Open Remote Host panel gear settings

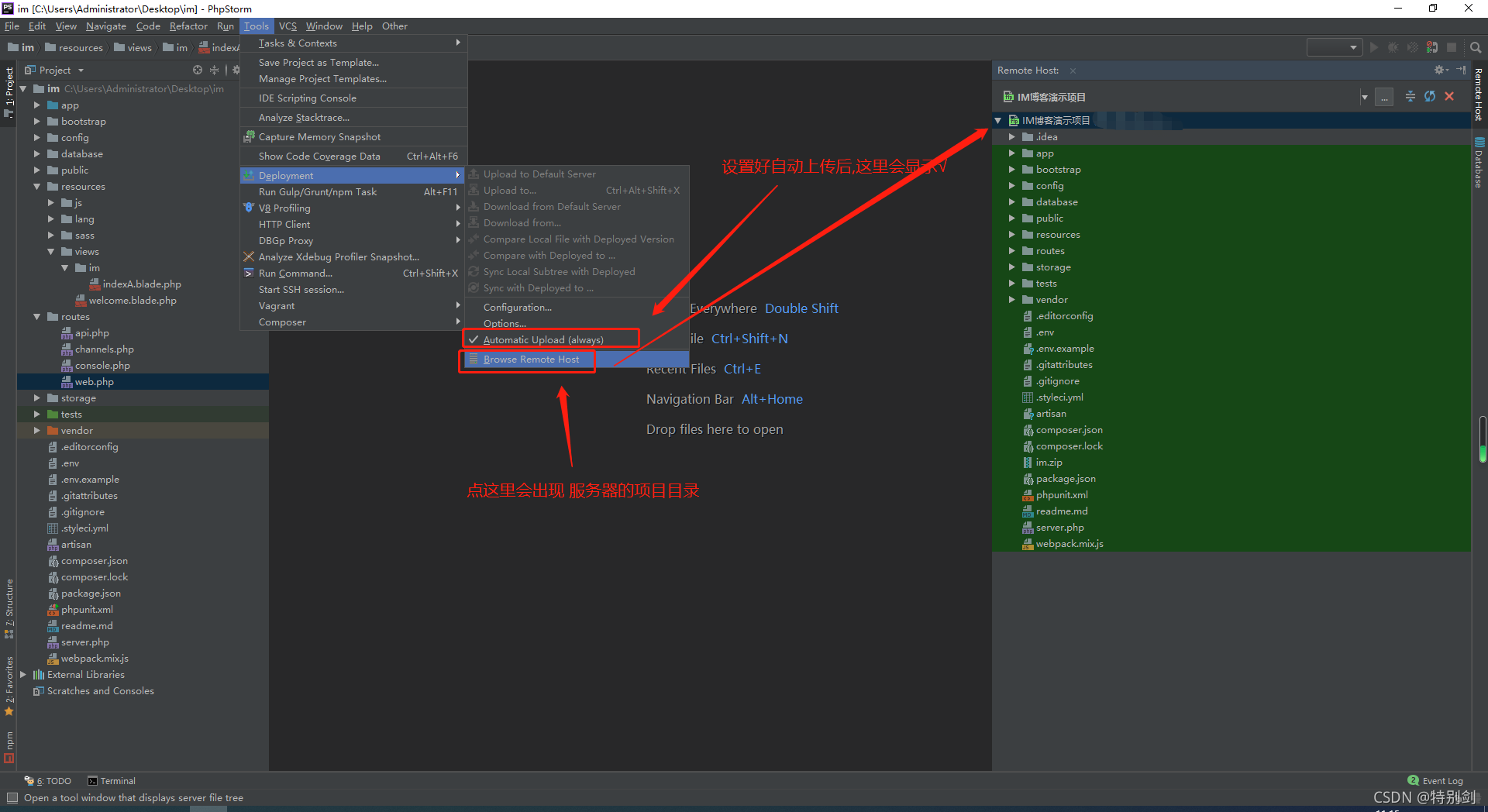pos(1441,70)
